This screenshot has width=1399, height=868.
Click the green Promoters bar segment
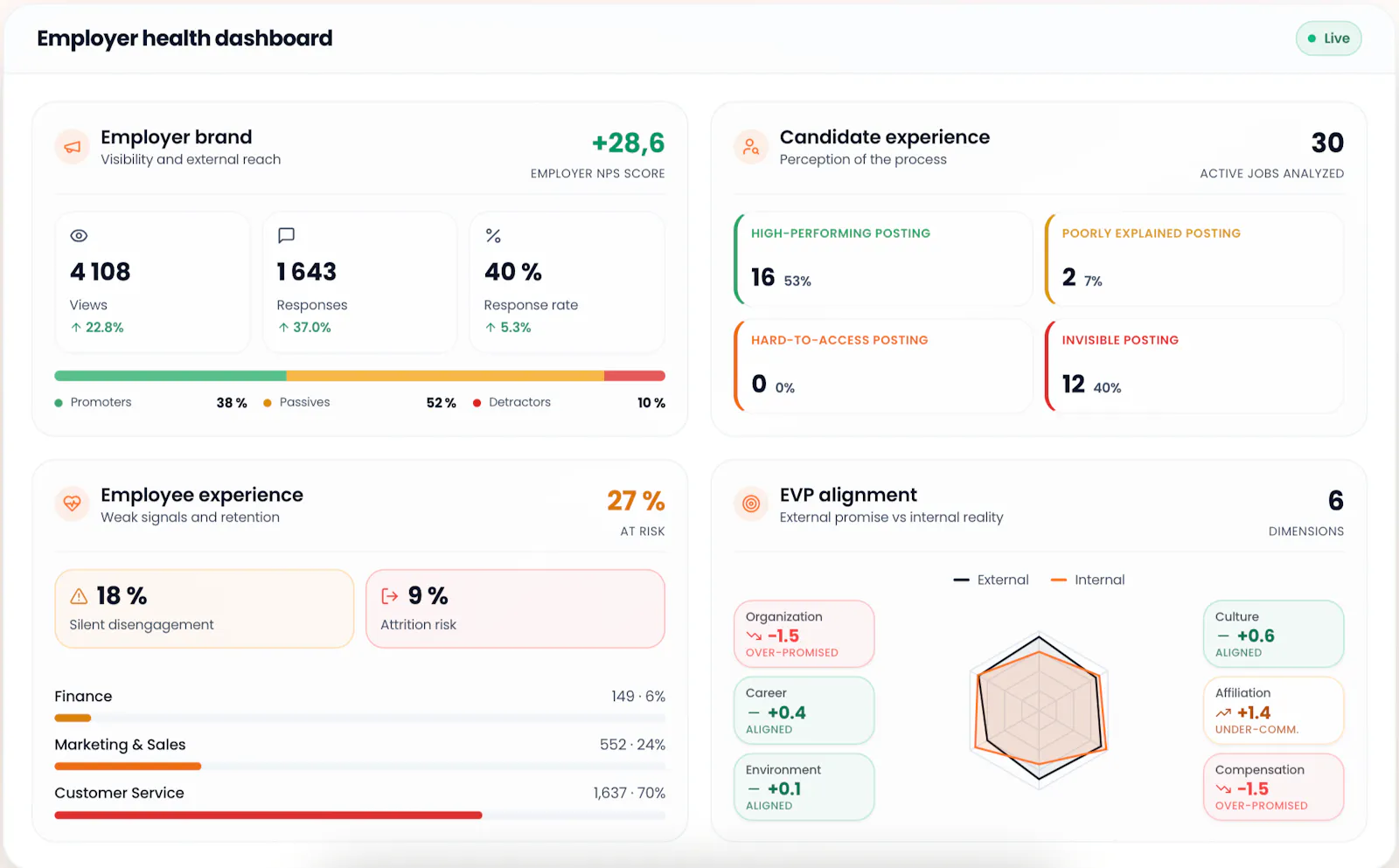(x=171, y=376)
